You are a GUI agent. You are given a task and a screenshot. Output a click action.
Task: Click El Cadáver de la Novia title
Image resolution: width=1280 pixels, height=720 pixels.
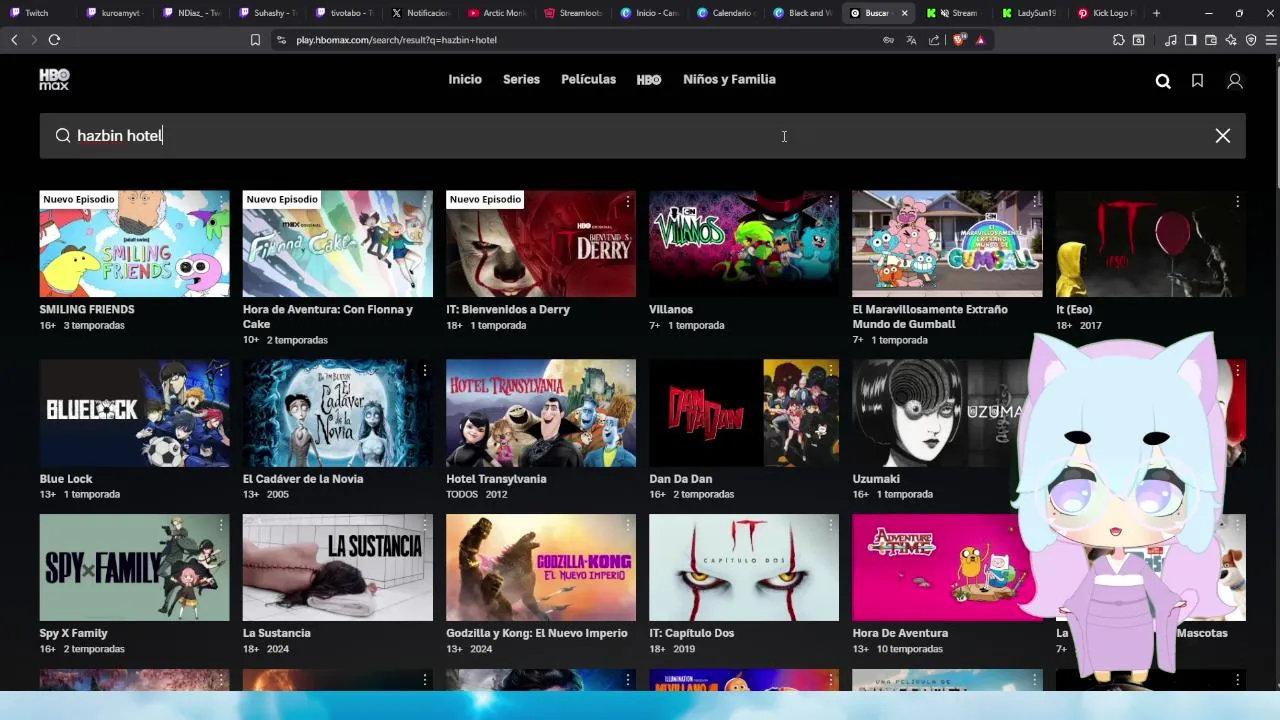coord(303,479)
